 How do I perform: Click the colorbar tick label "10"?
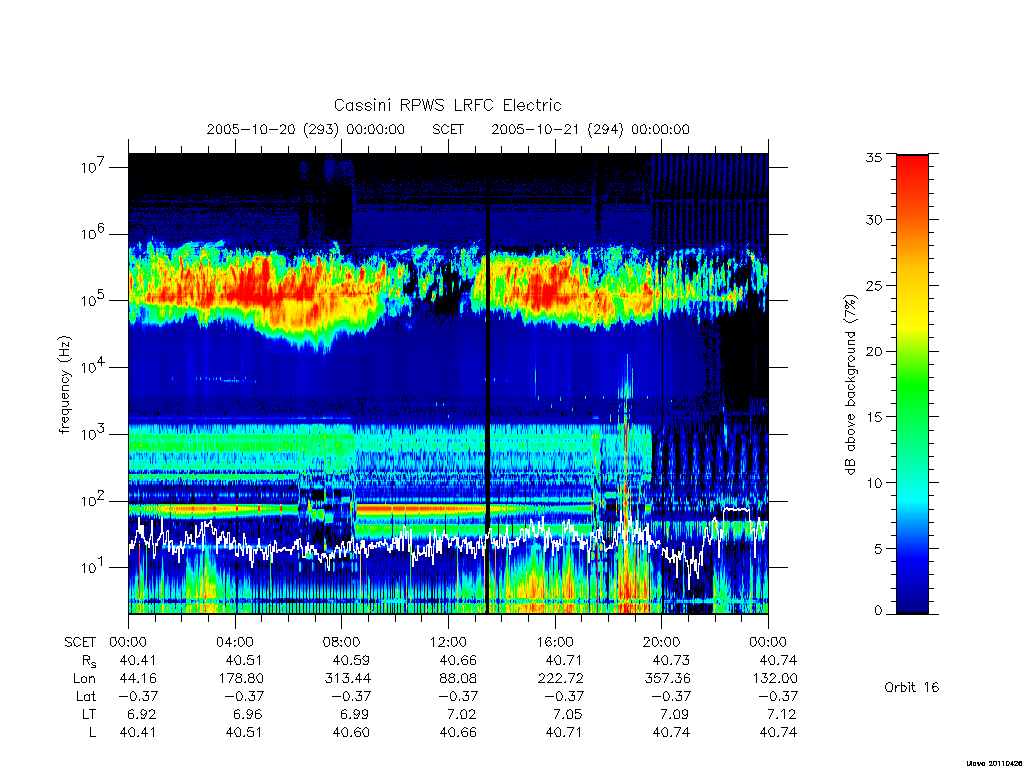coord(873,483)
